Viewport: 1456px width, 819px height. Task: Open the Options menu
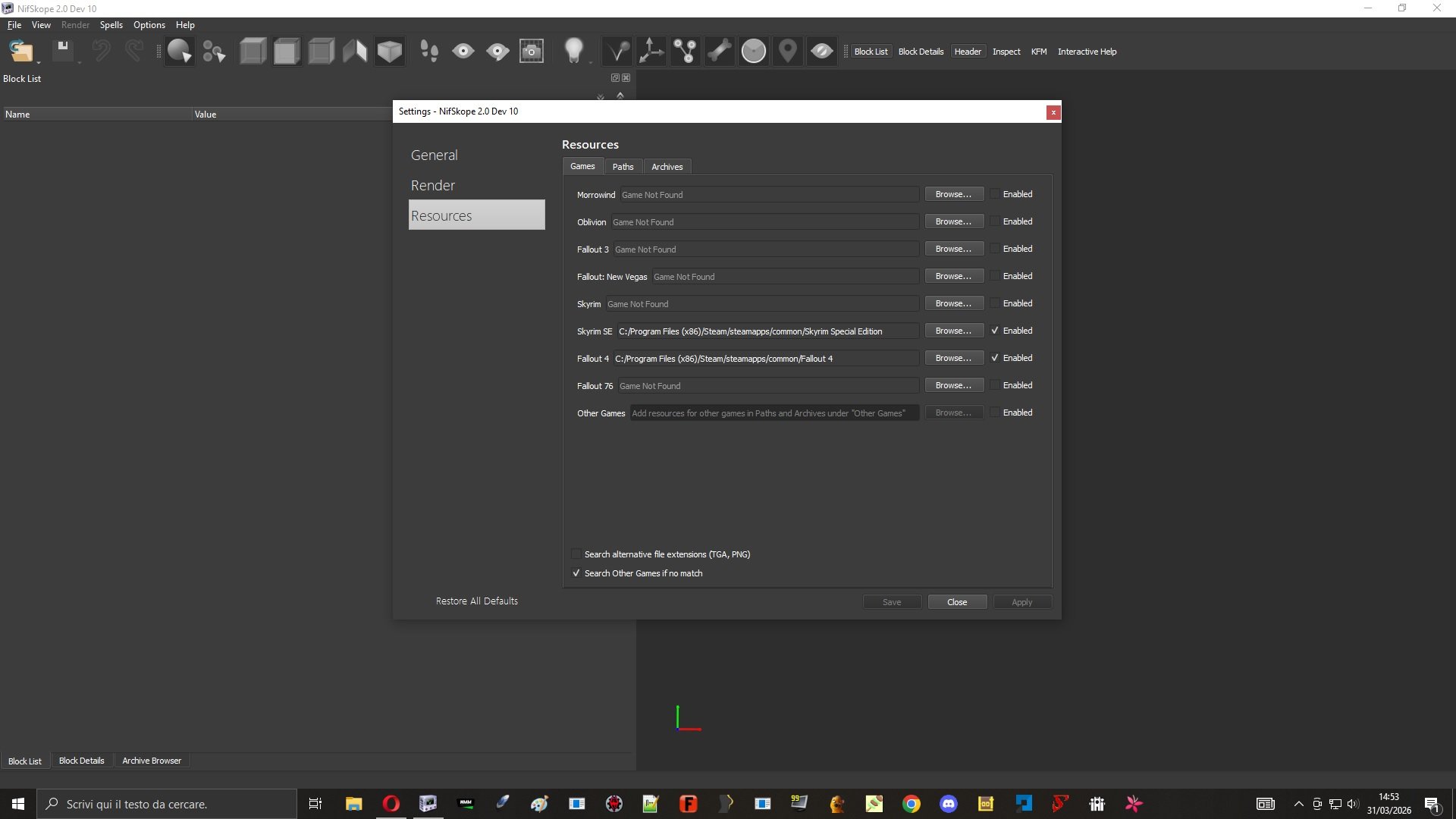click(x=149, y=25)
